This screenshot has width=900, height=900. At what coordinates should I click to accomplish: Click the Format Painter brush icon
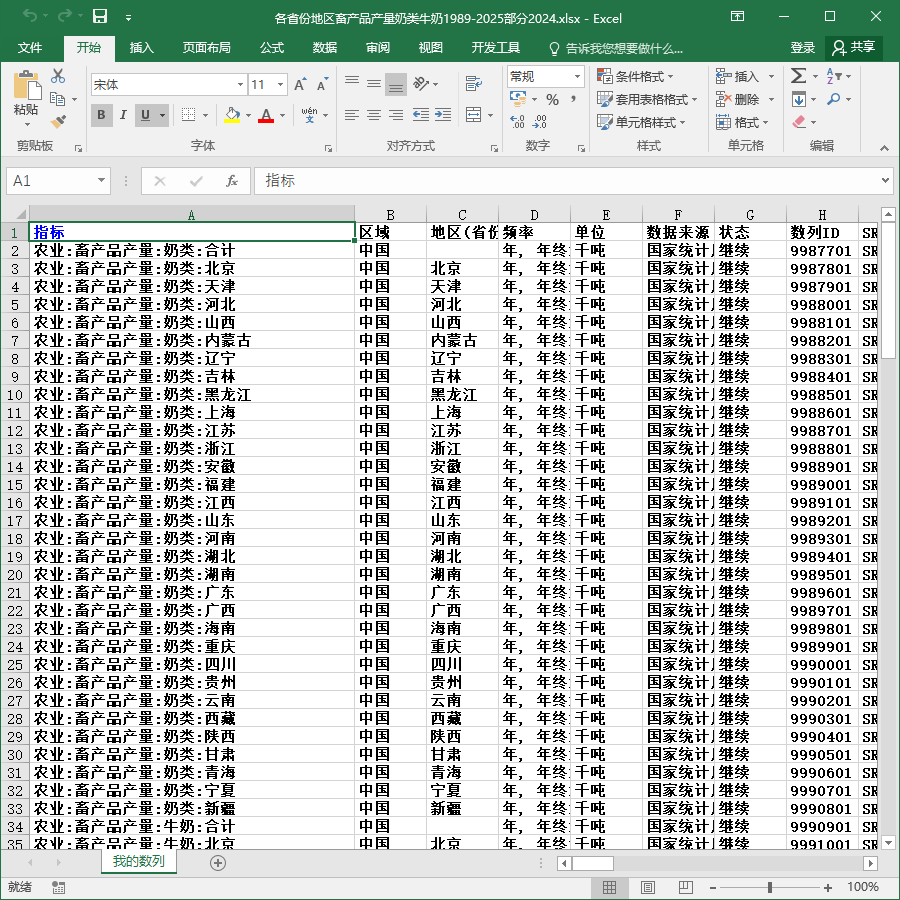point(58,121)
